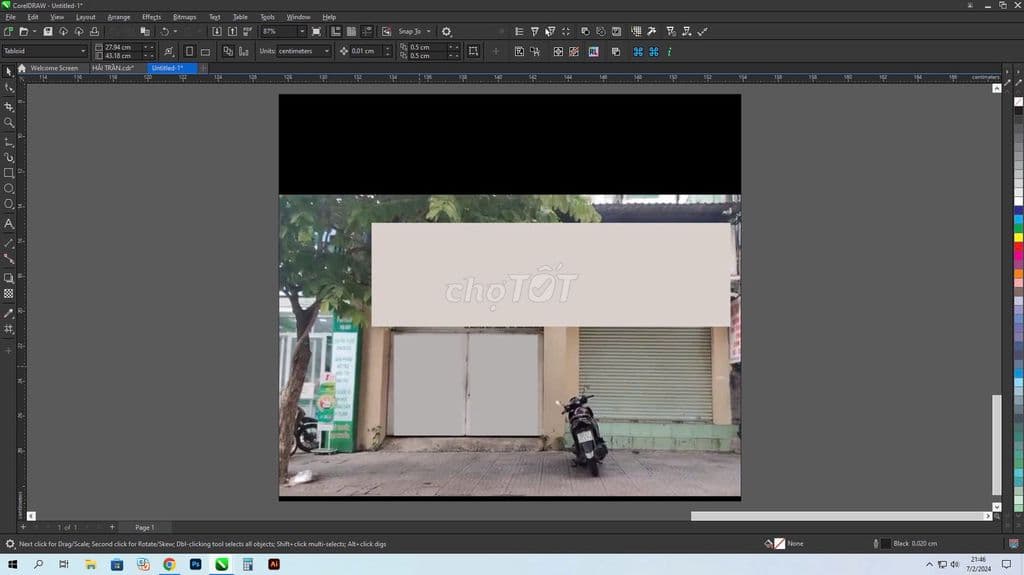
Task: Select the Transparency checkerboard tool
Action: (x=8, y=294)
